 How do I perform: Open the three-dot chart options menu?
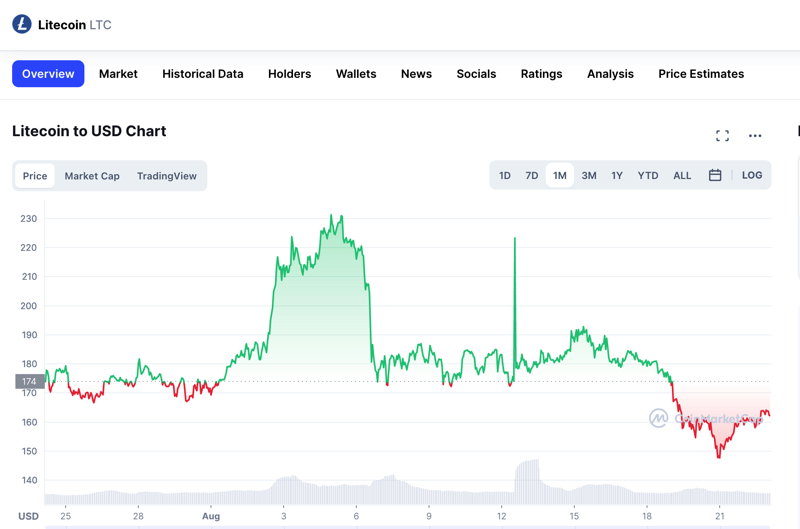[755, 135]
